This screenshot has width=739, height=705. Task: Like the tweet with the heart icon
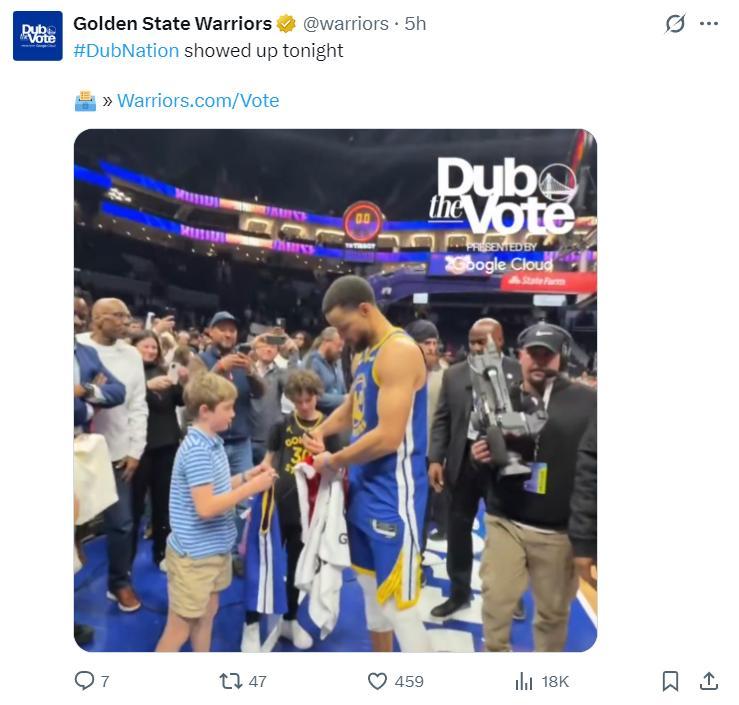click(x=377, y=681)
